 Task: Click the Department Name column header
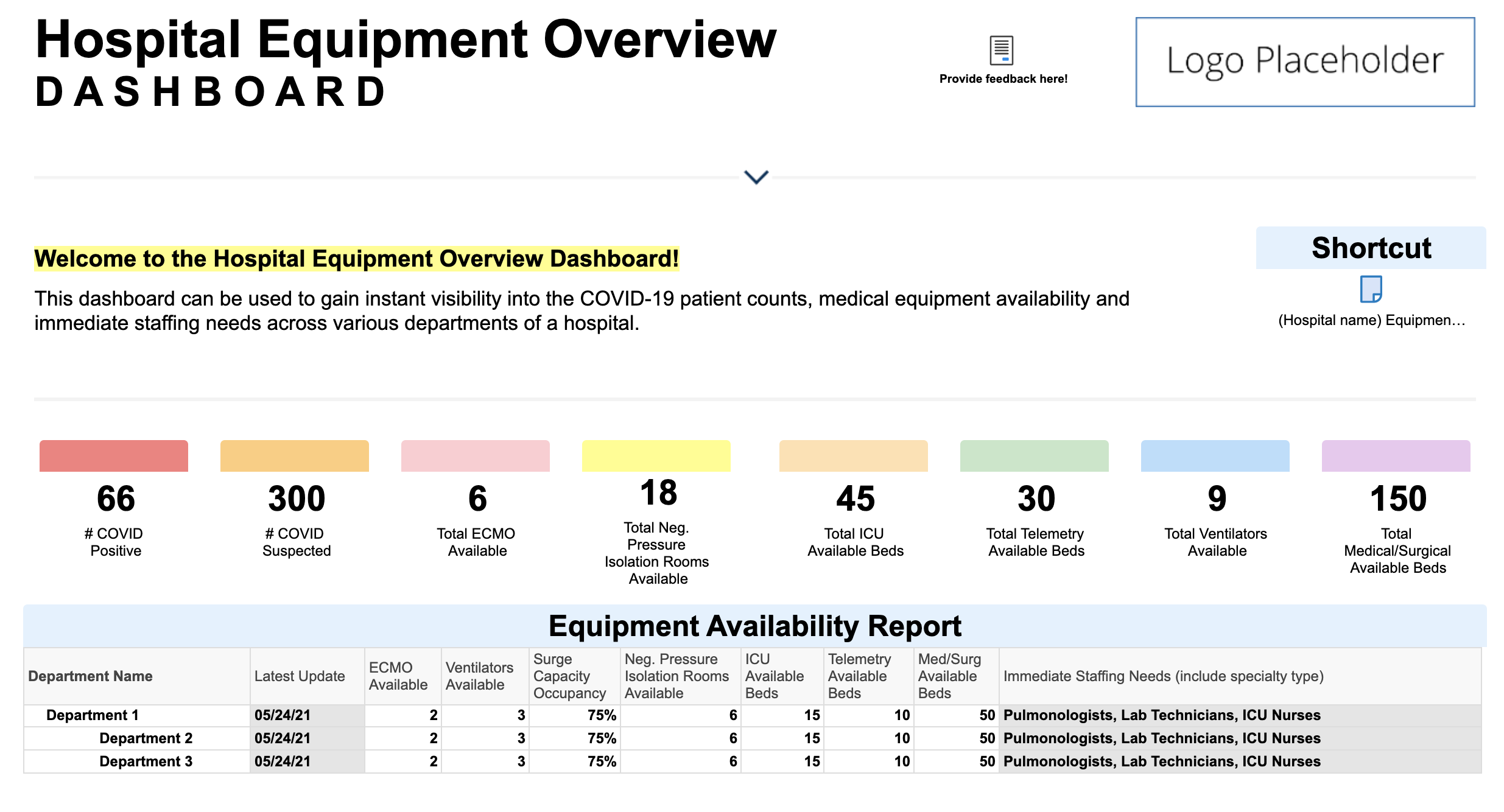(91, 676)
